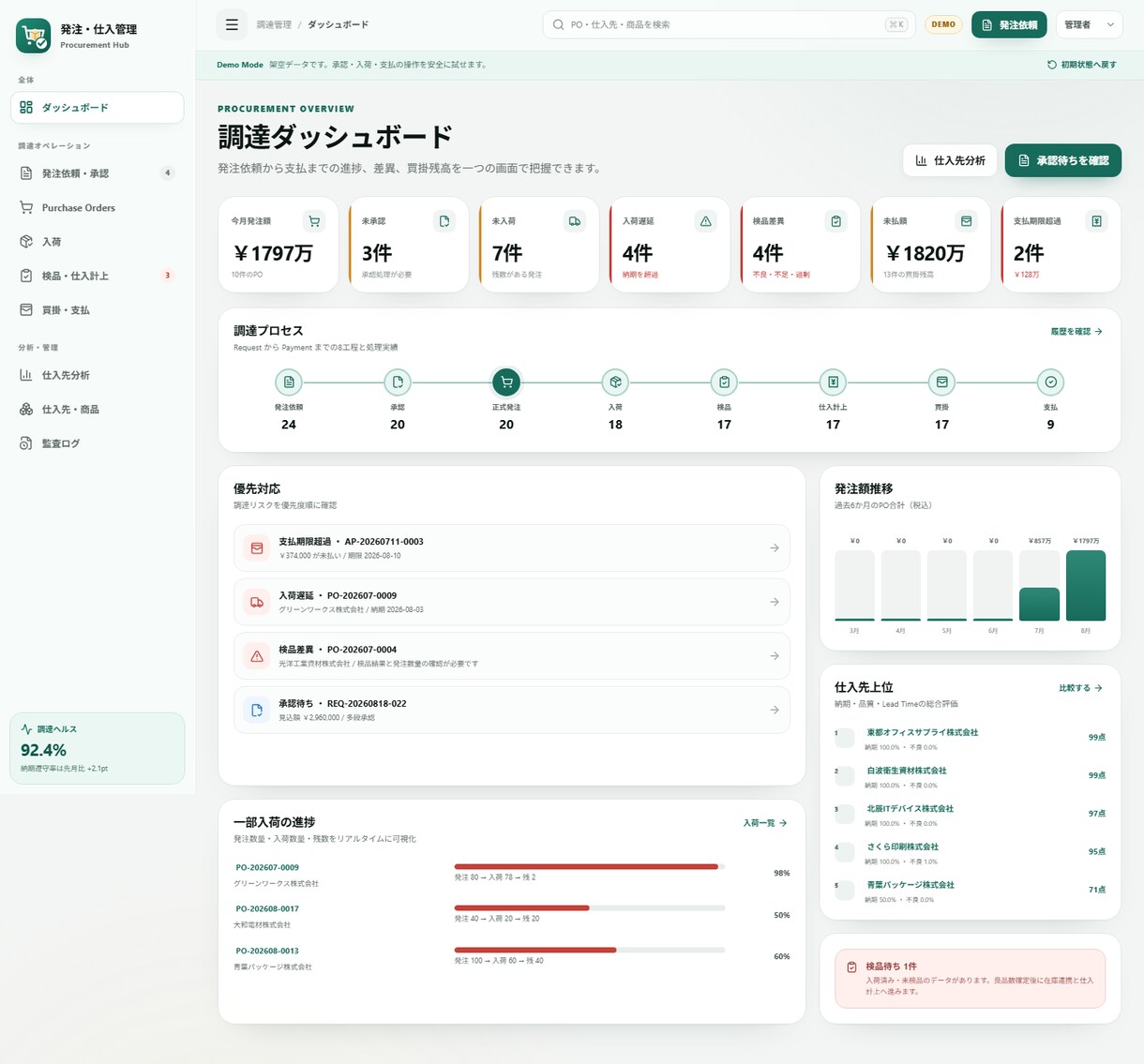Open 入荷 in the sidebar
The width and height of the screenshot is (1144, 1064).
point(98,242)
